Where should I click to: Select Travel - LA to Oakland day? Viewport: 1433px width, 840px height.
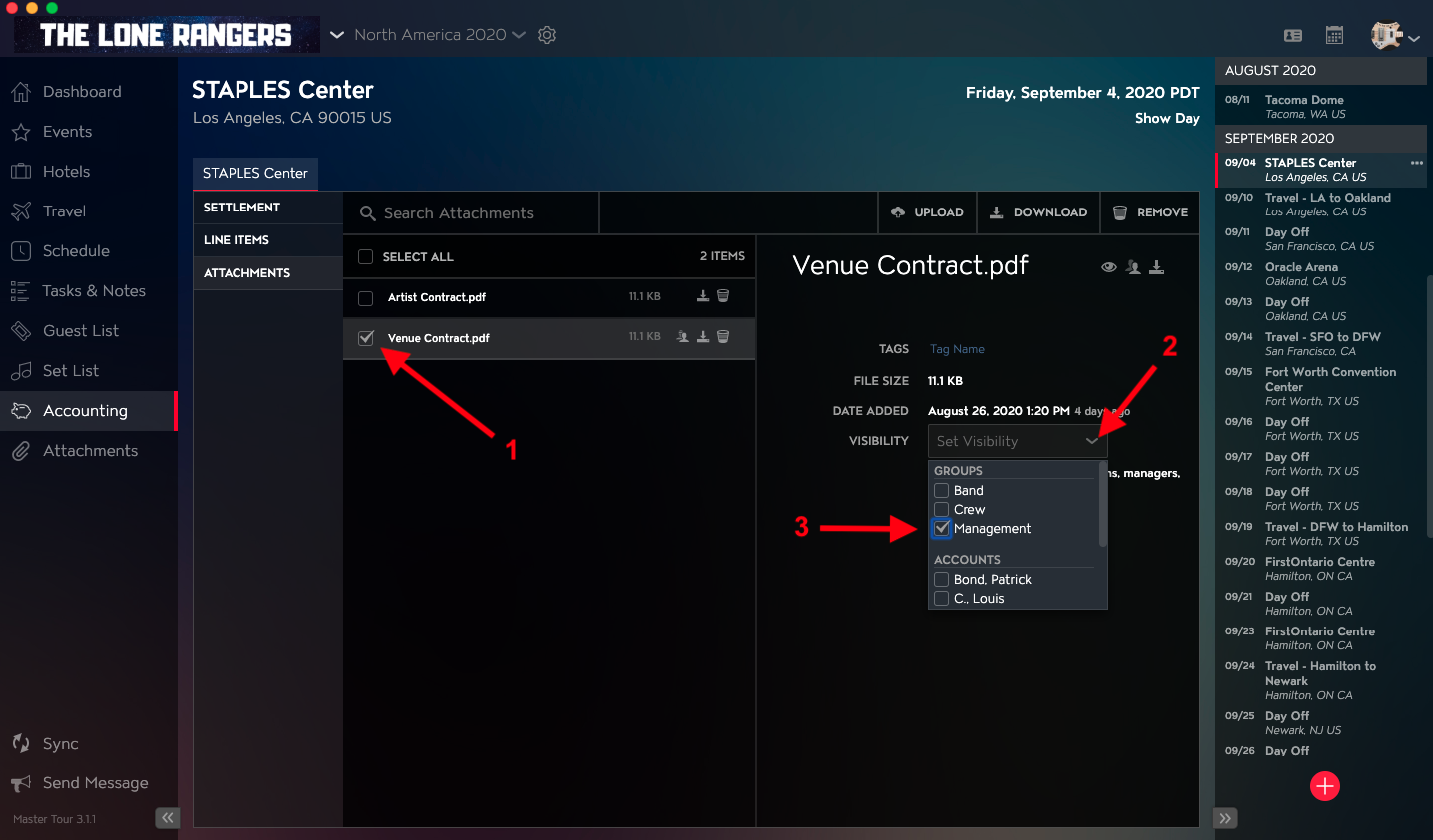click(x=1321, y=205)
